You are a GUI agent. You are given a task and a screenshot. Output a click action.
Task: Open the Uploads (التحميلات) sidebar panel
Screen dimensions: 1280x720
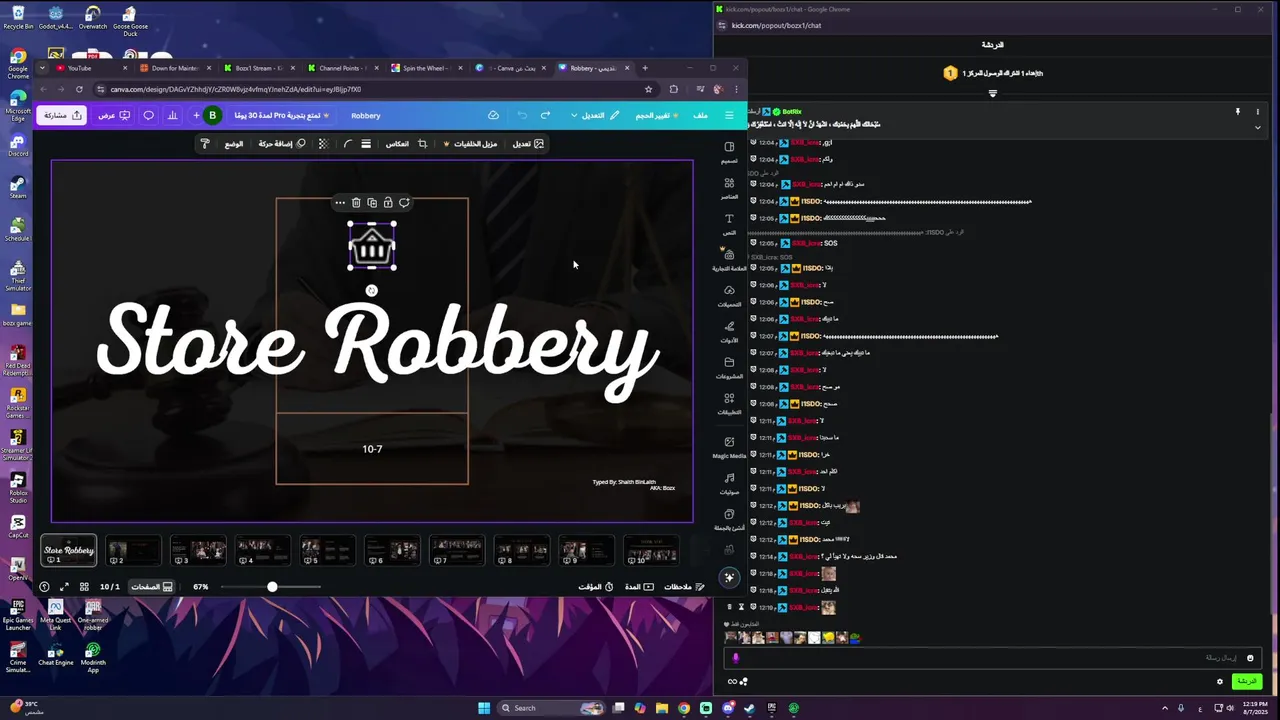point(729,295)
